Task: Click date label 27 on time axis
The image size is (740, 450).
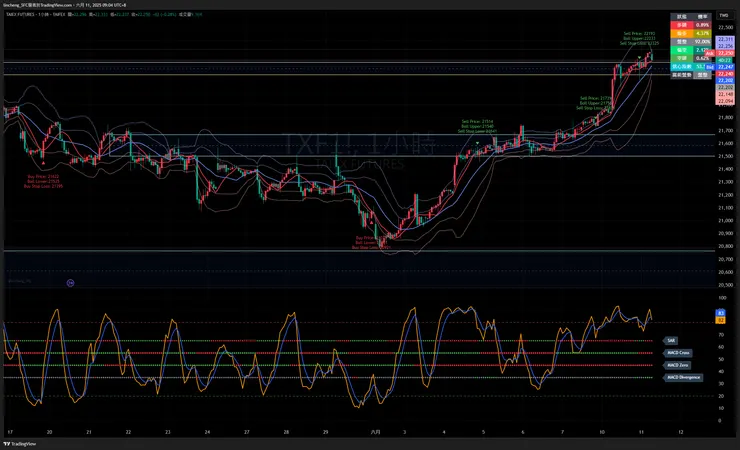Action: pos(247,432)
